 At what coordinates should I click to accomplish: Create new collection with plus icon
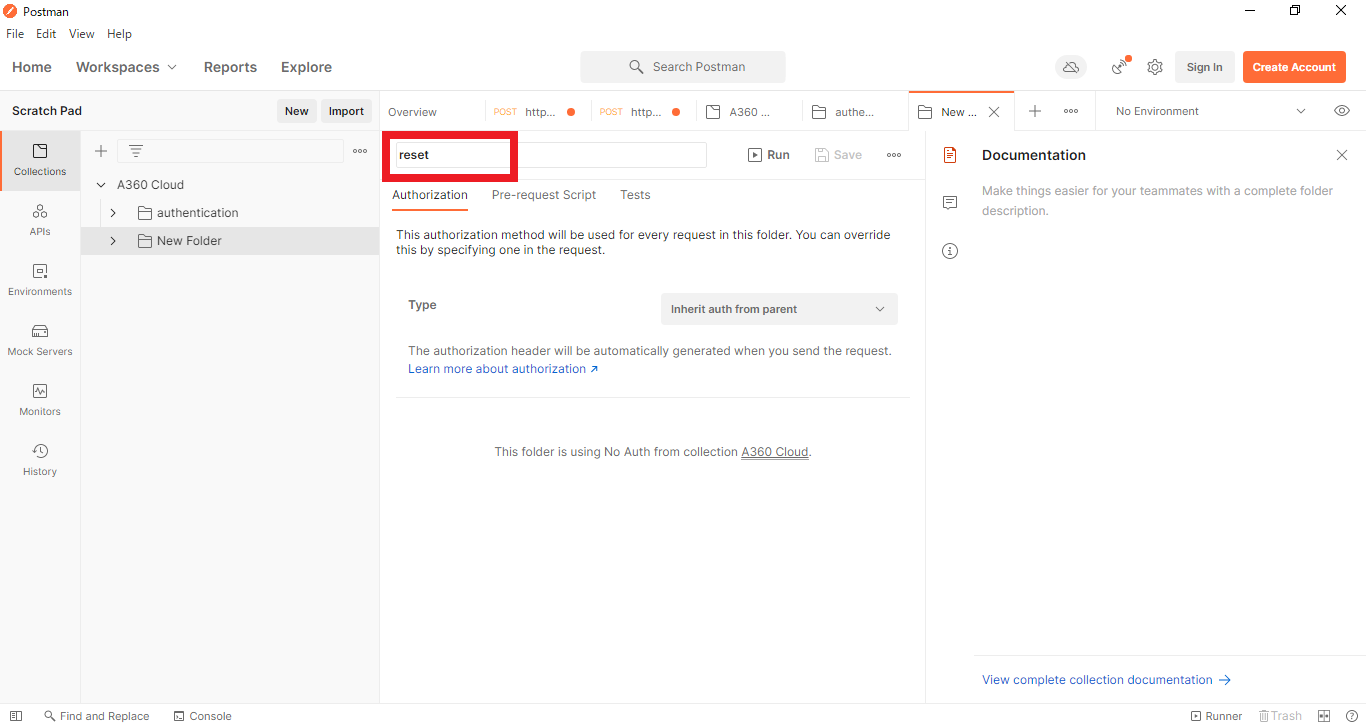pos(101,151)
